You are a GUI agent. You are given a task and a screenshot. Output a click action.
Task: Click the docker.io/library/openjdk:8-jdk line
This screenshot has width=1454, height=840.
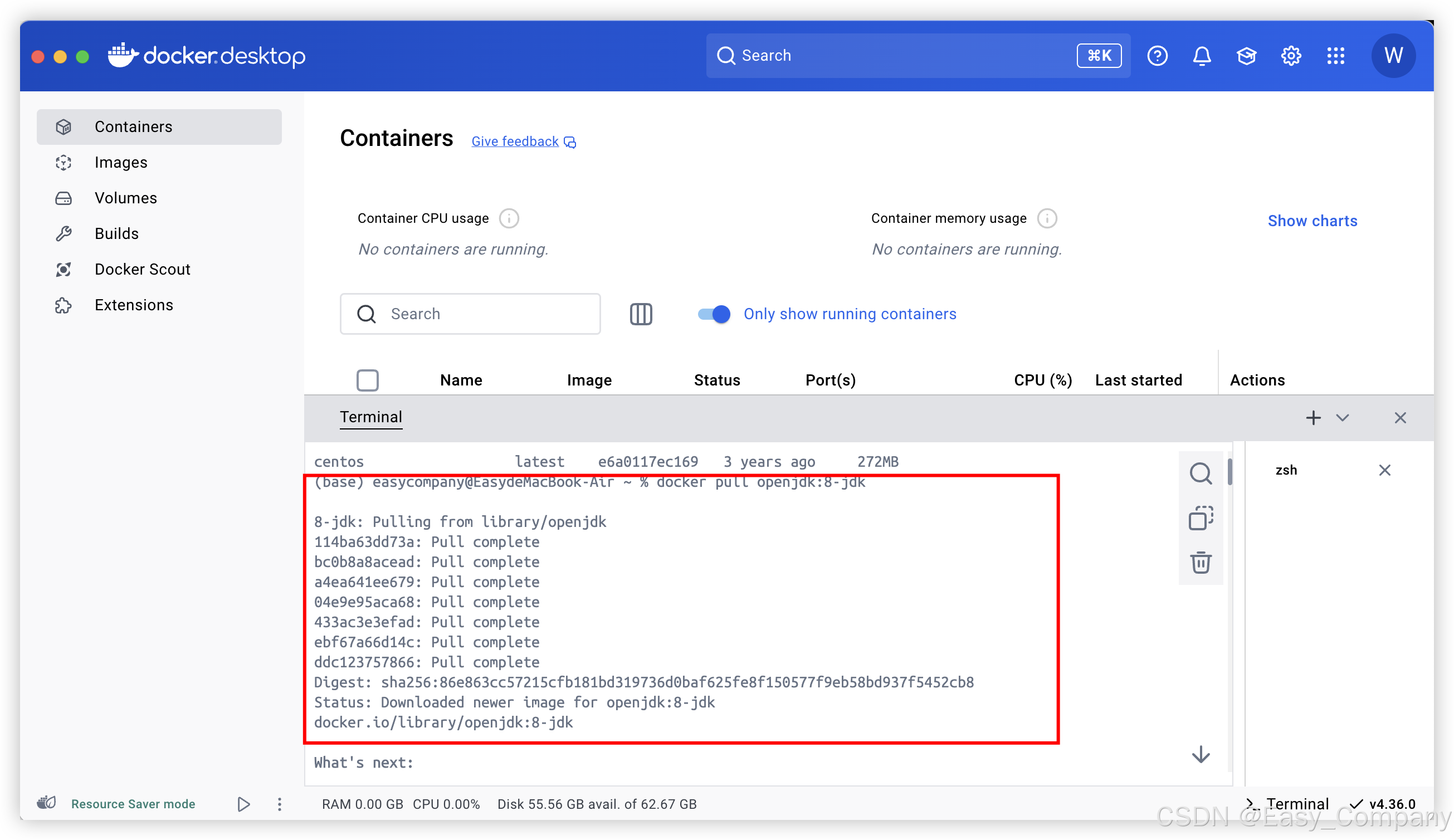click(x=443, y=723)
